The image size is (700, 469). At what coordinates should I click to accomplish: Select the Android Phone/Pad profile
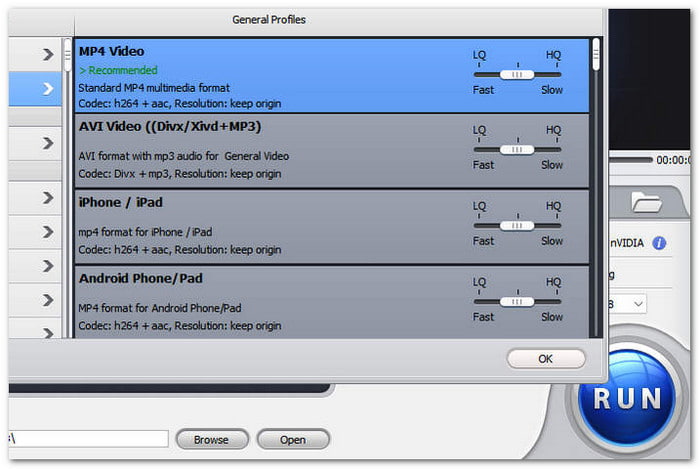click(x=270, y=302)
